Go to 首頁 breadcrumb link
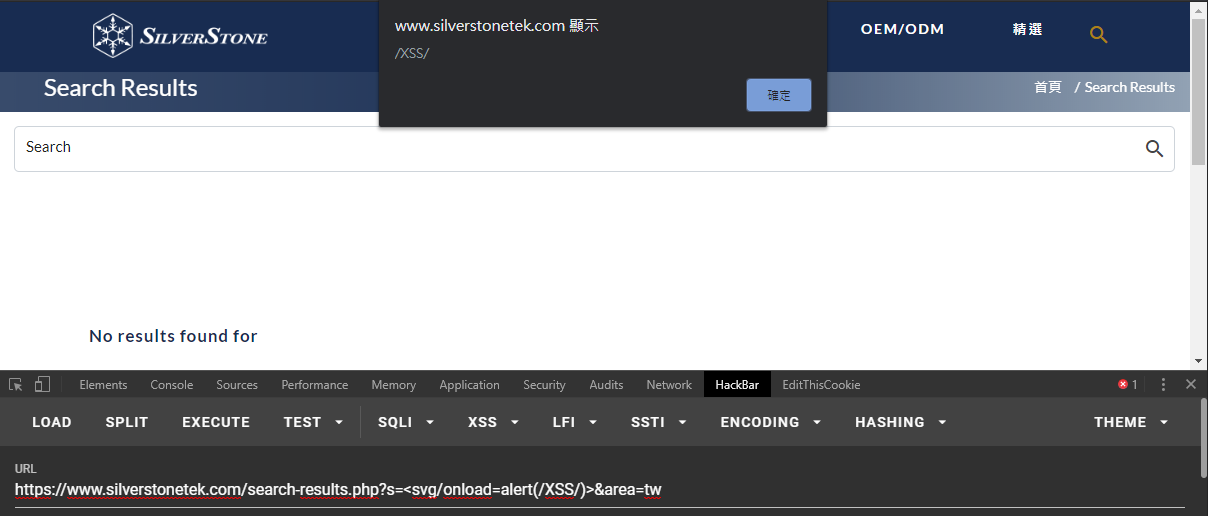 [1048, 87]
